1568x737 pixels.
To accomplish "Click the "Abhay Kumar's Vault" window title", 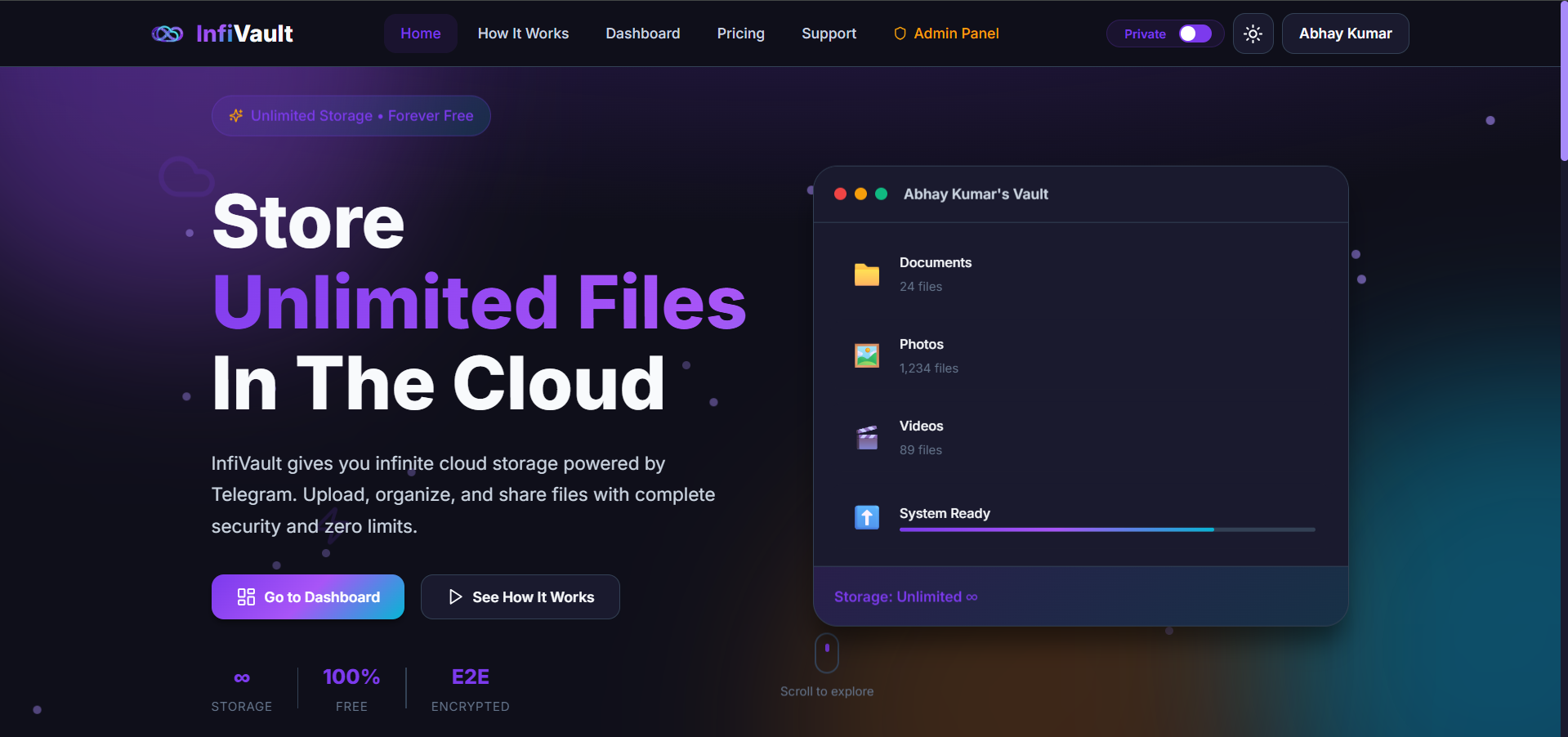I will pyautogui.click(x=976, y=194).
